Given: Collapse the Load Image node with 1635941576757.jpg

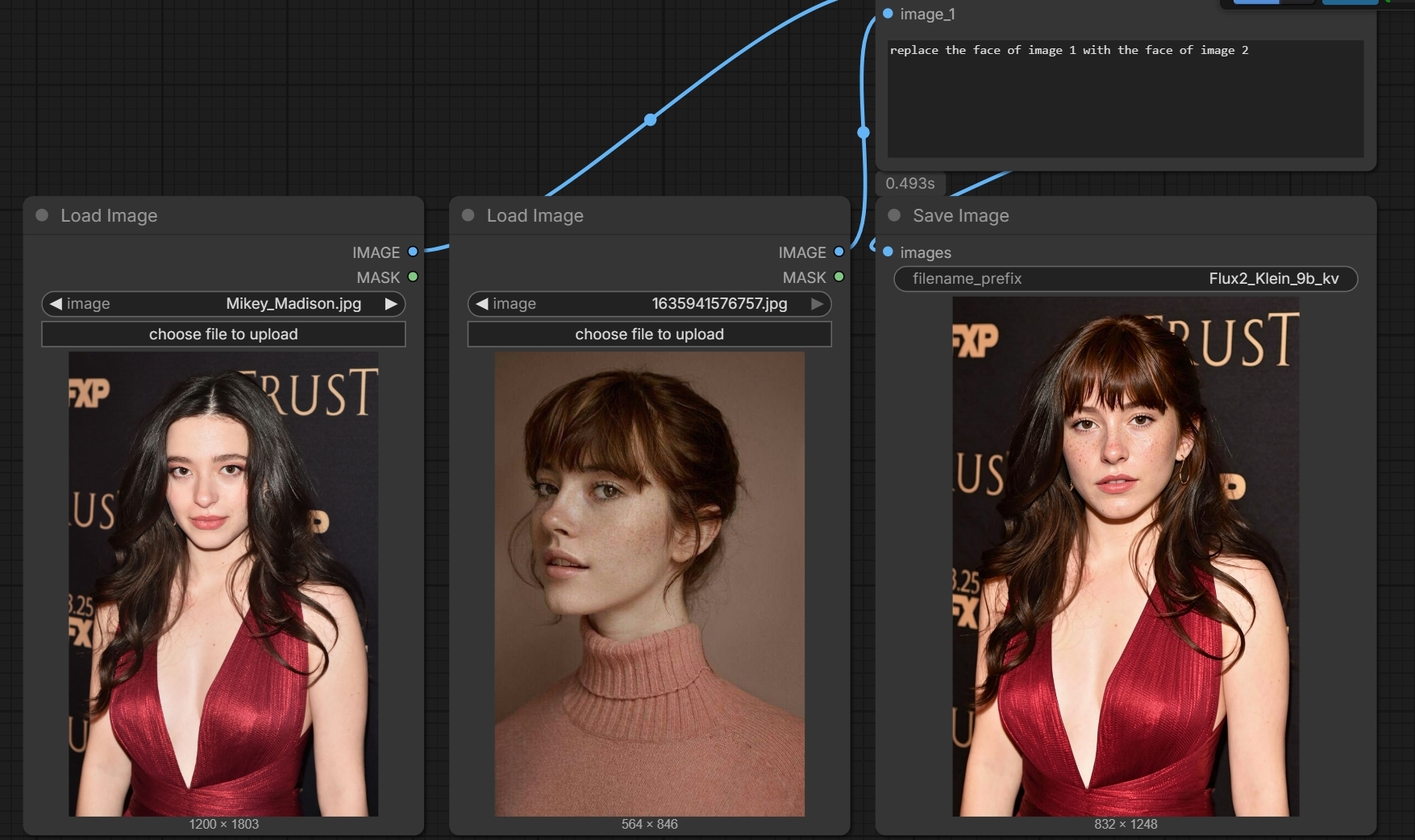Looking at the screenshot, I should coord(468,215).
